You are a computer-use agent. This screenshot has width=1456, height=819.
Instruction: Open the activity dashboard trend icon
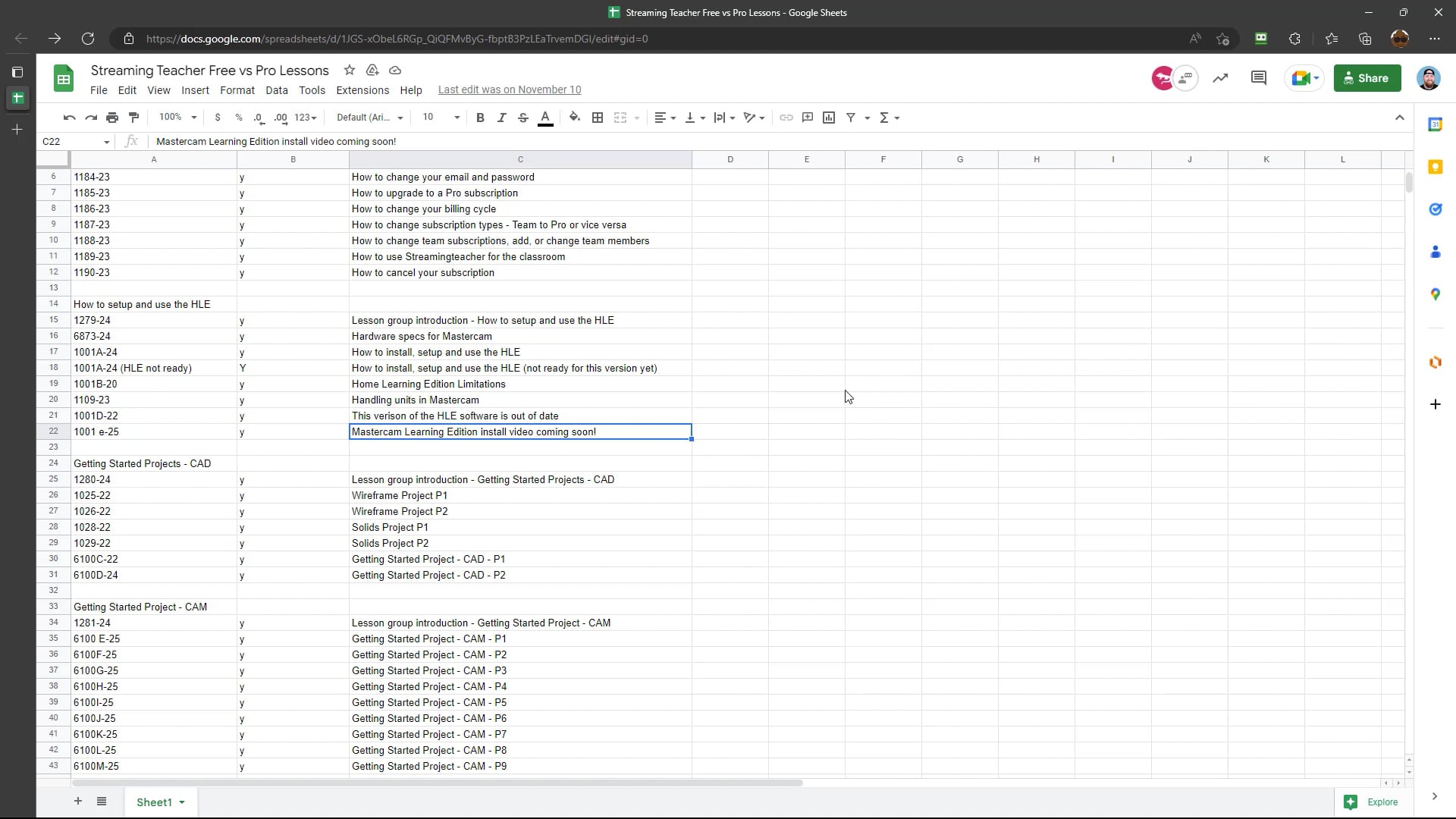tap(1220, 78)
